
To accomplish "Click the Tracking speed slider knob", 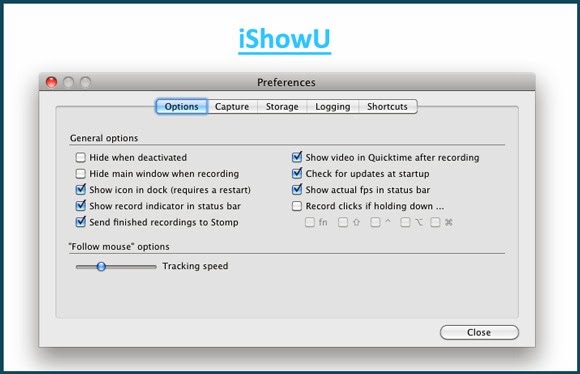I will (101, 266).
